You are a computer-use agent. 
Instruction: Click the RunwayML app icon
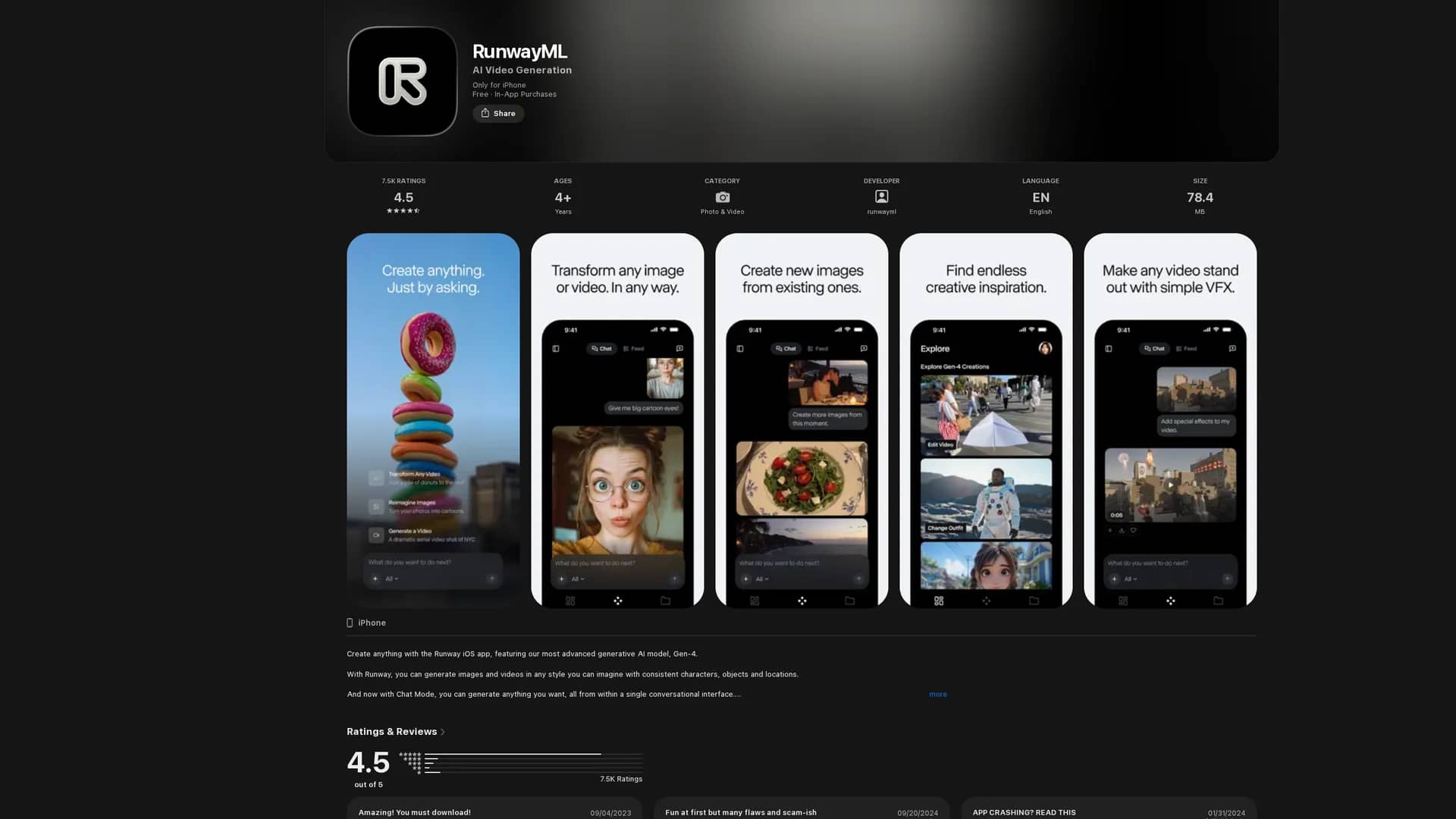402,81
